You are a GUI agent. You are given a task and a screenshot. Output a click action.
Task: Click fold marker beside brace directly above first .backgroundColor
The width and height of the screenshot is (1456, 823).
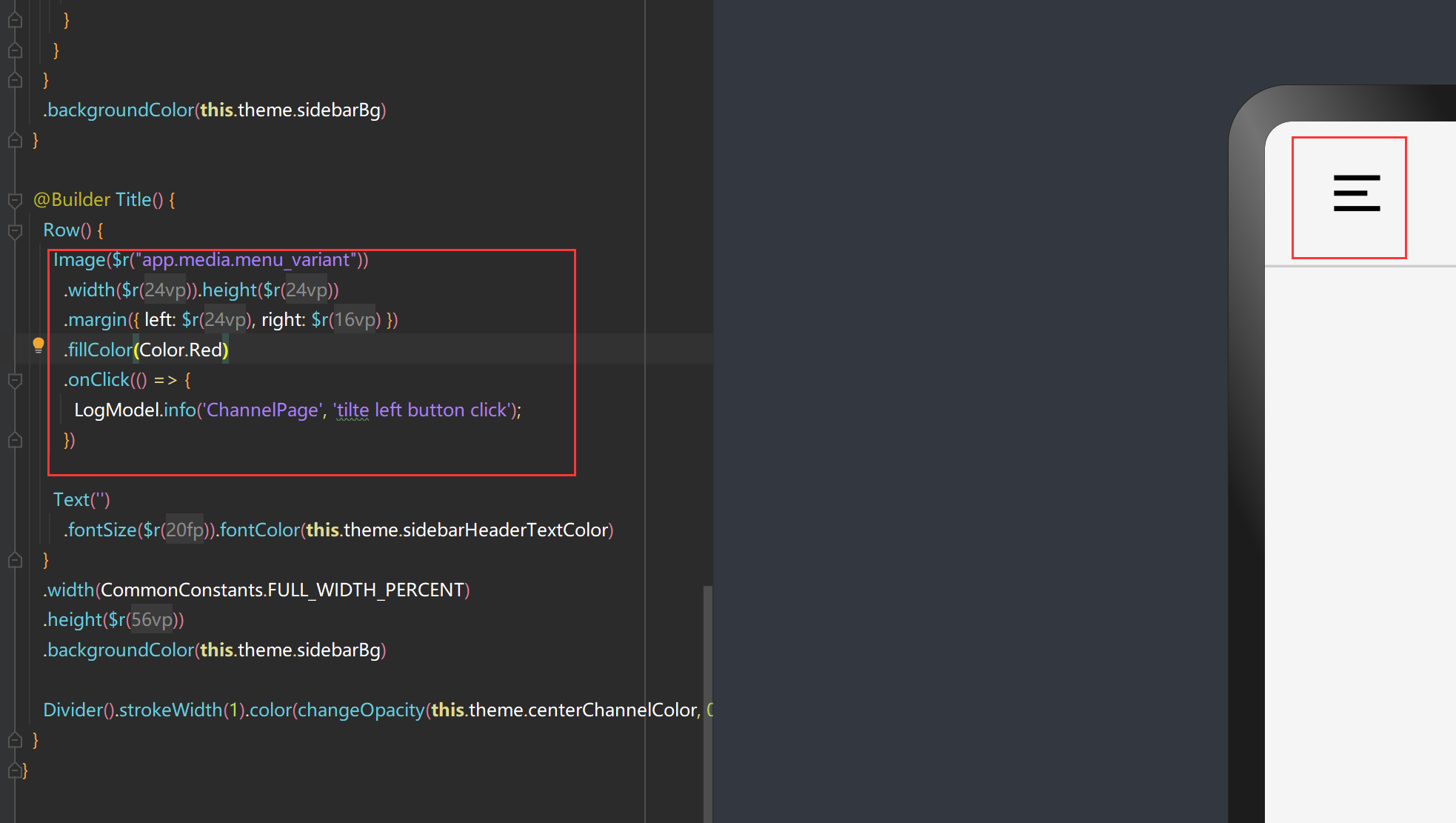coord(15,79)
